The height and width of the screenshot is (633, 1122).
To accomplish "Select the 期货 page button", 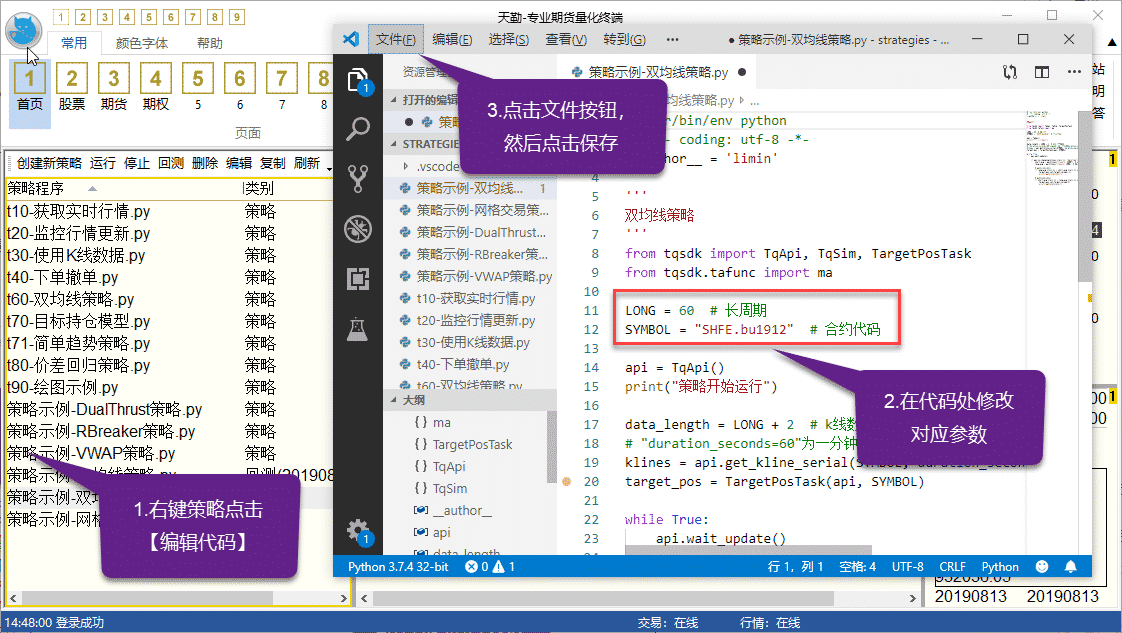I will coord(114,87).
